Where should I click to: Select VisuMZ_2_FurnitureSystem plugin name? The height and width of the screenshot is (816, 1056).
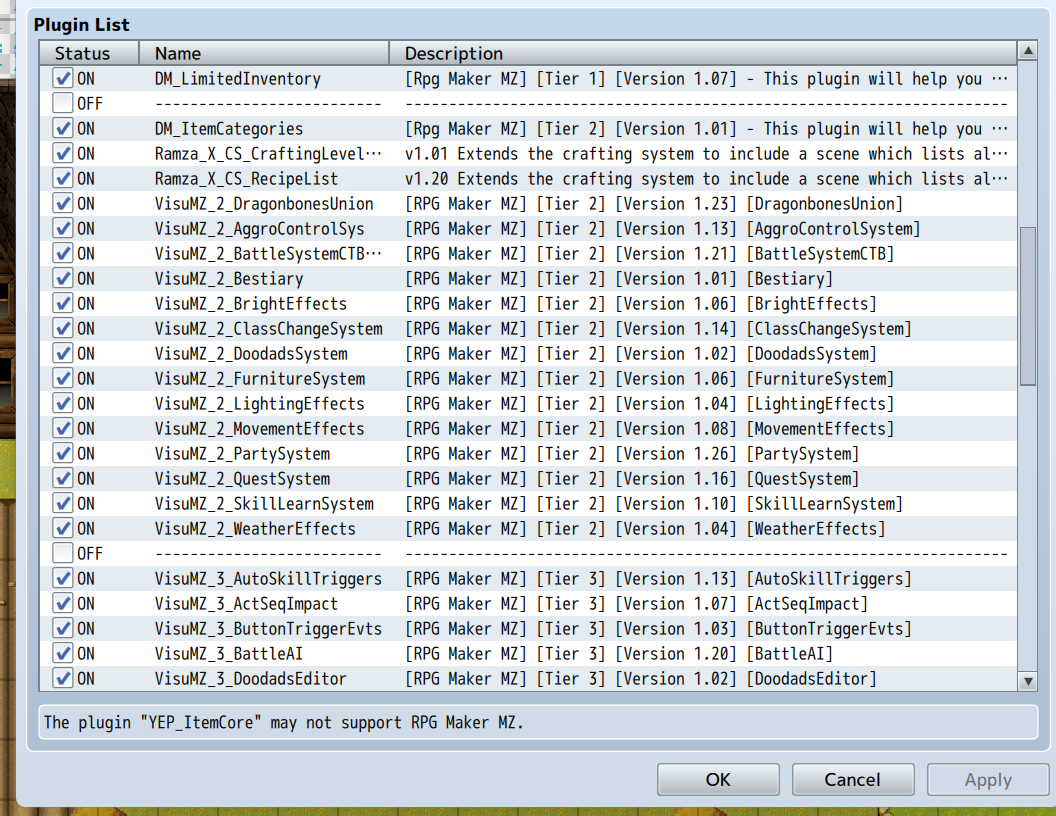tap(260, 378)
